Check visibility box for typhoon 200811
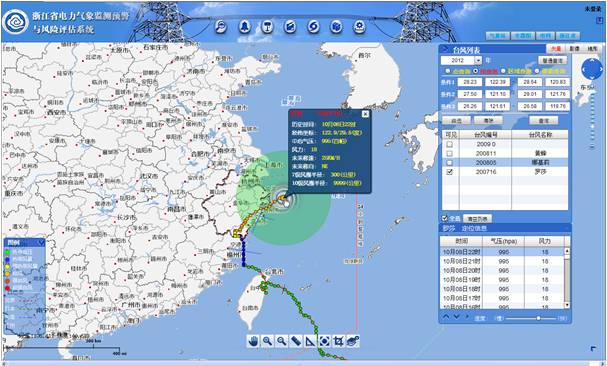 [449, 154]
